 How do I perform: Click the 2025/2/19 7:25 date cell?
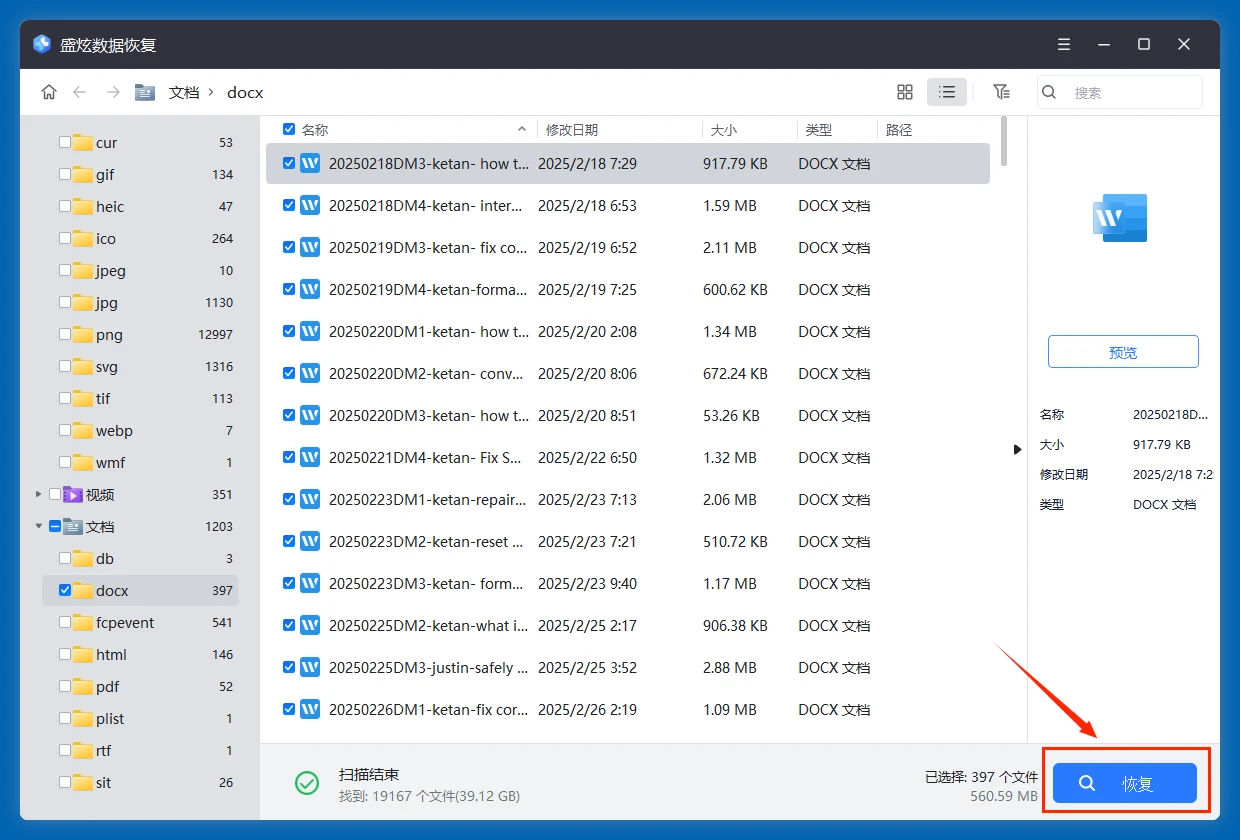point(587,289)
